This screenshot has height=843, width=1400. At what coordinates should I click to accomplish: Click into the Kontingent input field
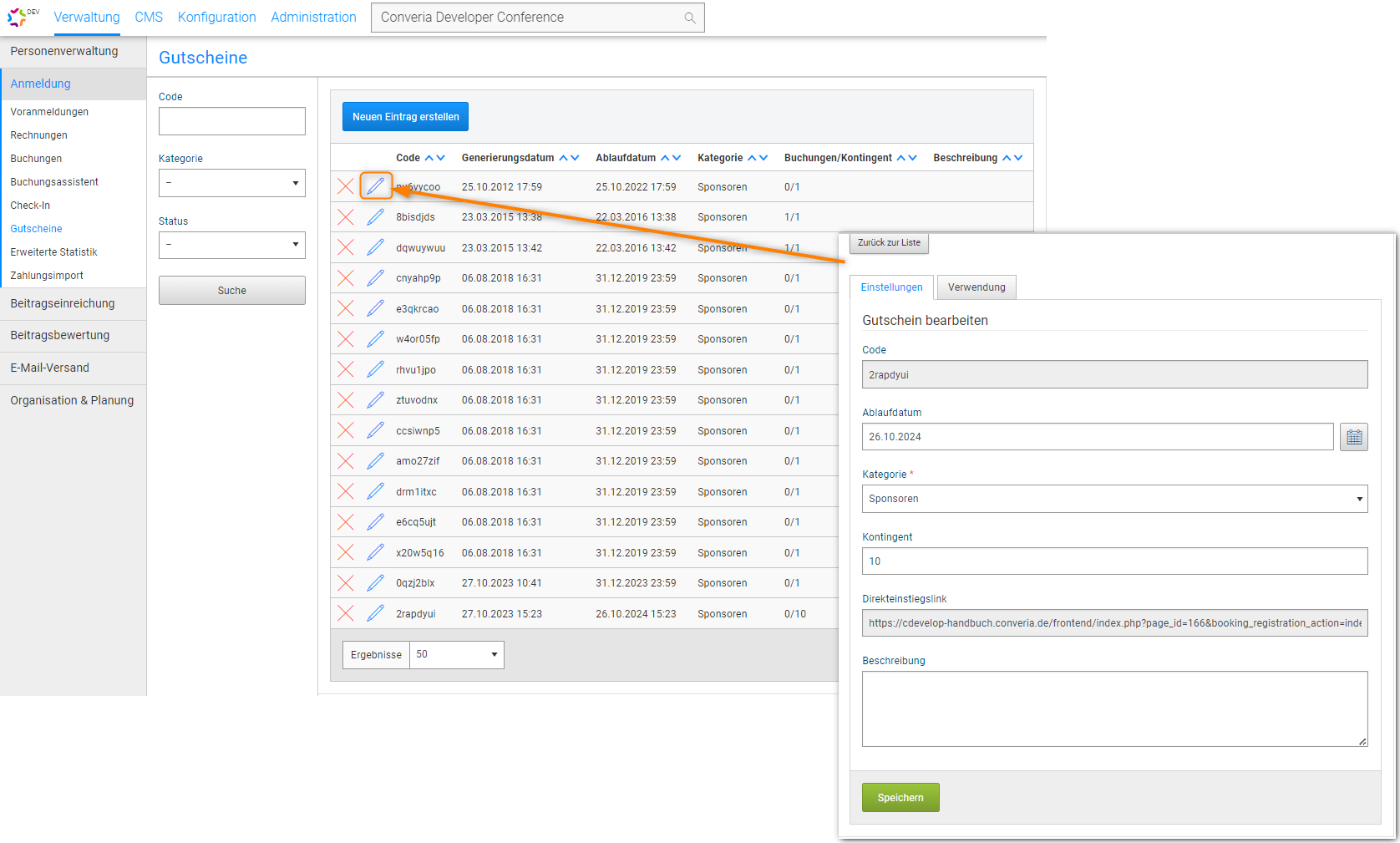(x=1114, y=561)
